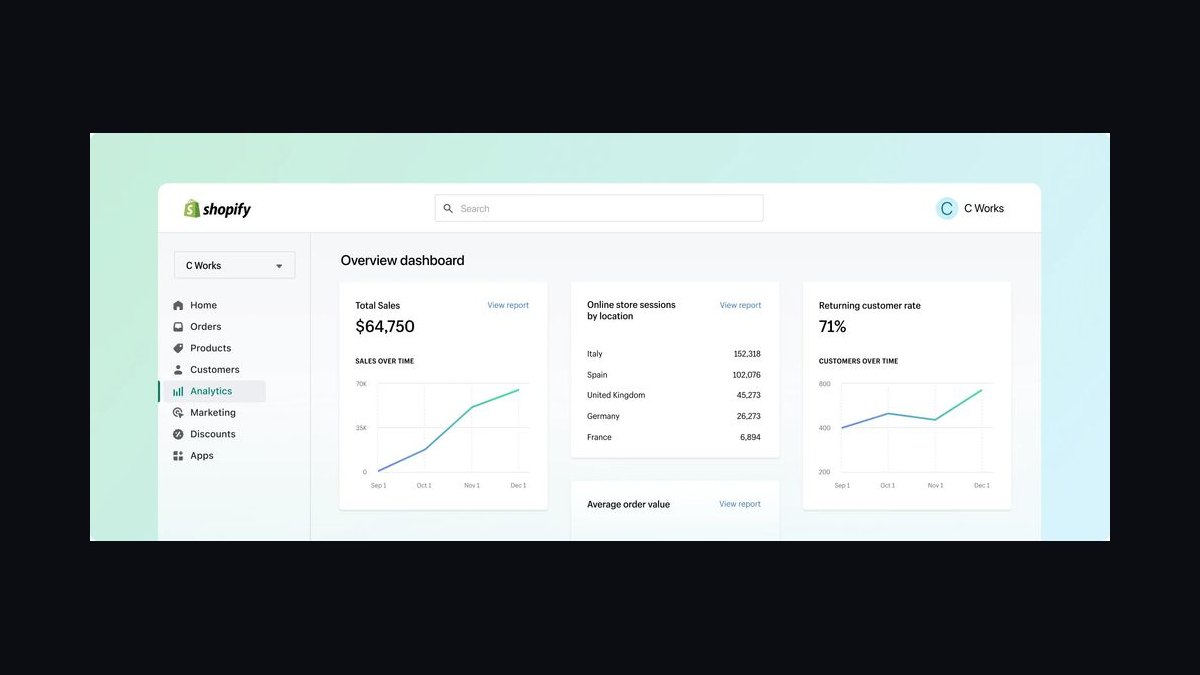View report for Total Sales

pyautogui.click(x=508, y=305)
